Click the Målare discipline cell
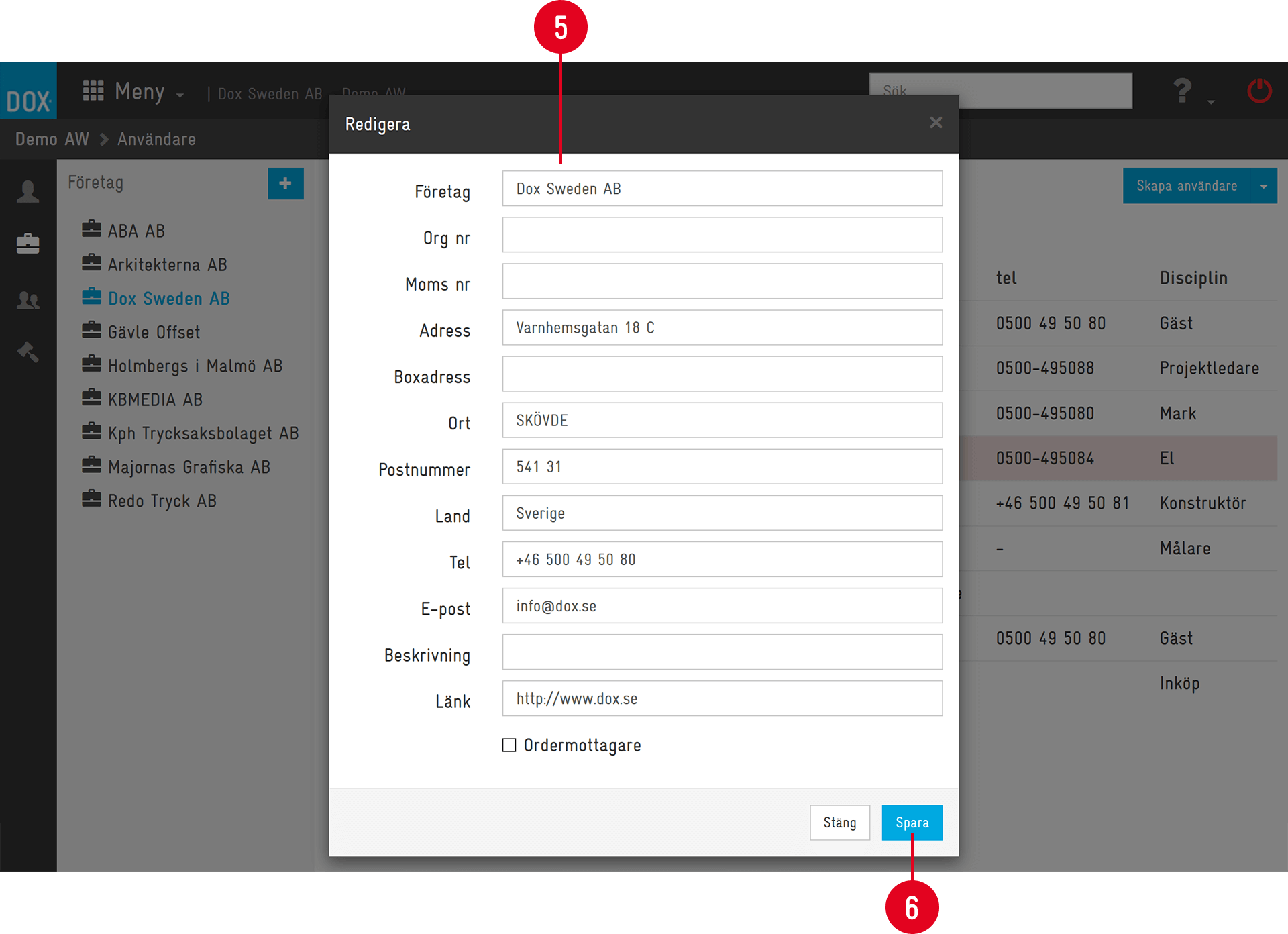This screenshot has height=934, width=1288. pyautogui.click(x=1185, y=548)
